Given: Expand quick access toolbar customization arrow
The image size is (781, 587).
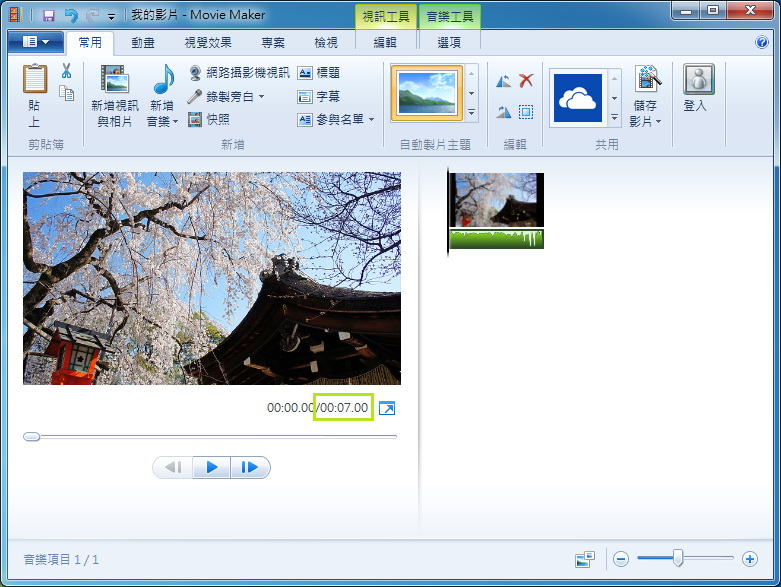Looking at the screenshot, I should (112, 16).
